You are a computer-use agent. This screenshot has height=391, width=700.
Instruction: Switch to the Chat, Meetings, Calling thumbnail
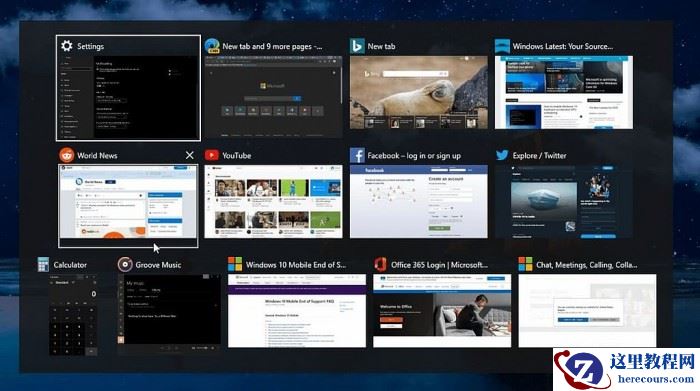click(588, 311)
